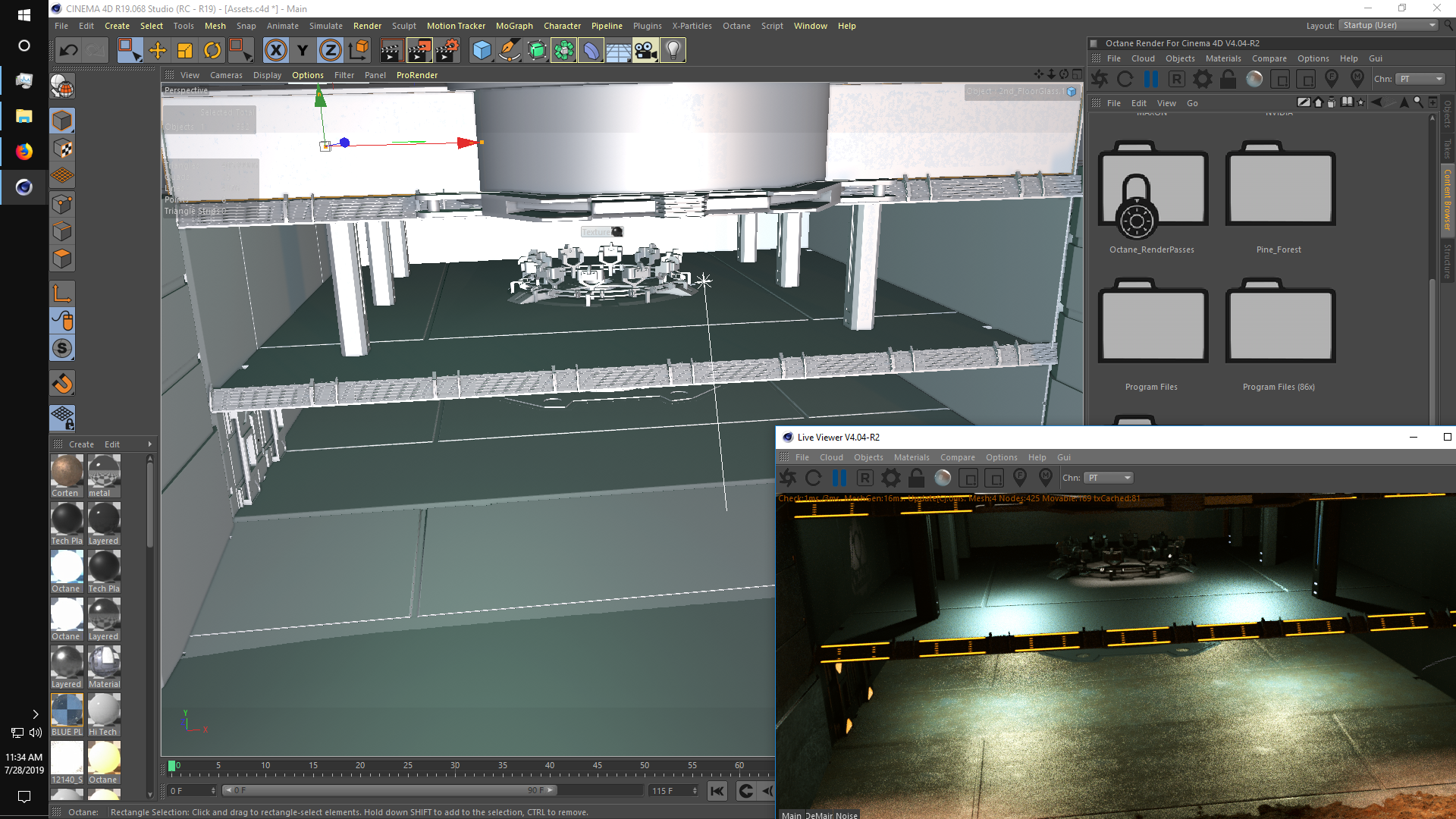
Task: Switch to the Content Browser side tab
Action: coord(1447,199)
